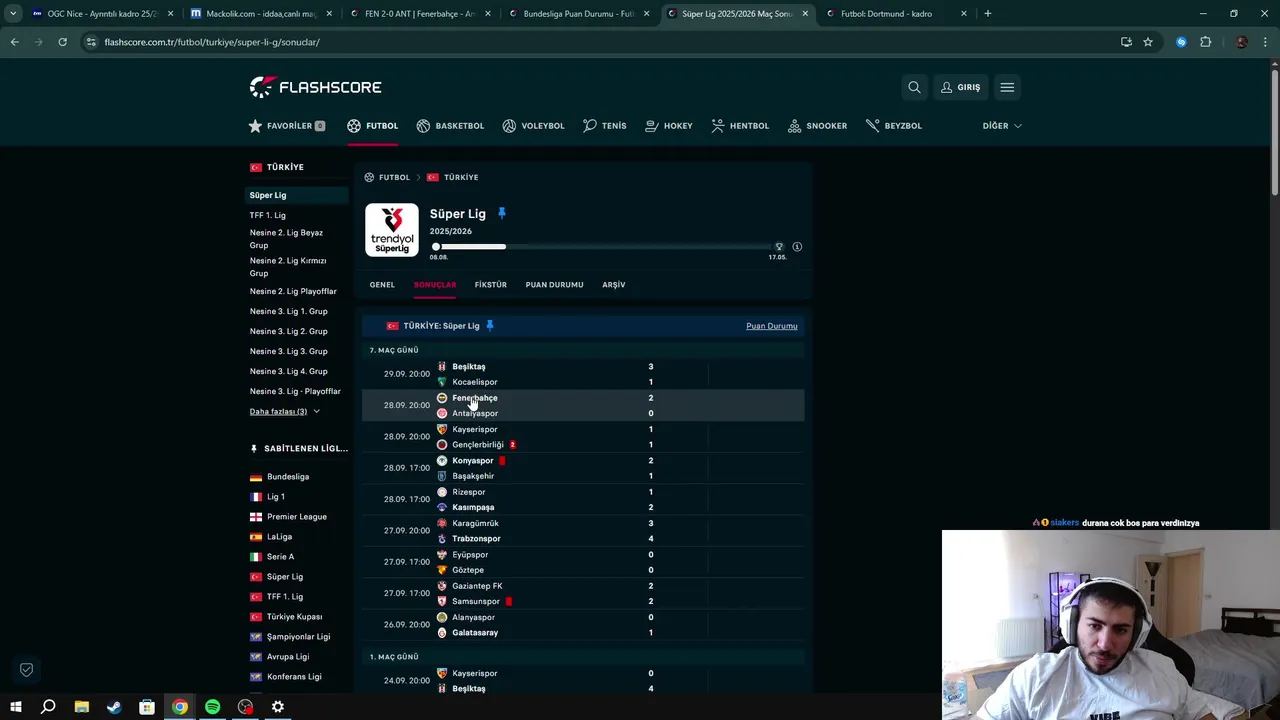
Task: Open the Genel tab
Action: tap(382, 285)
